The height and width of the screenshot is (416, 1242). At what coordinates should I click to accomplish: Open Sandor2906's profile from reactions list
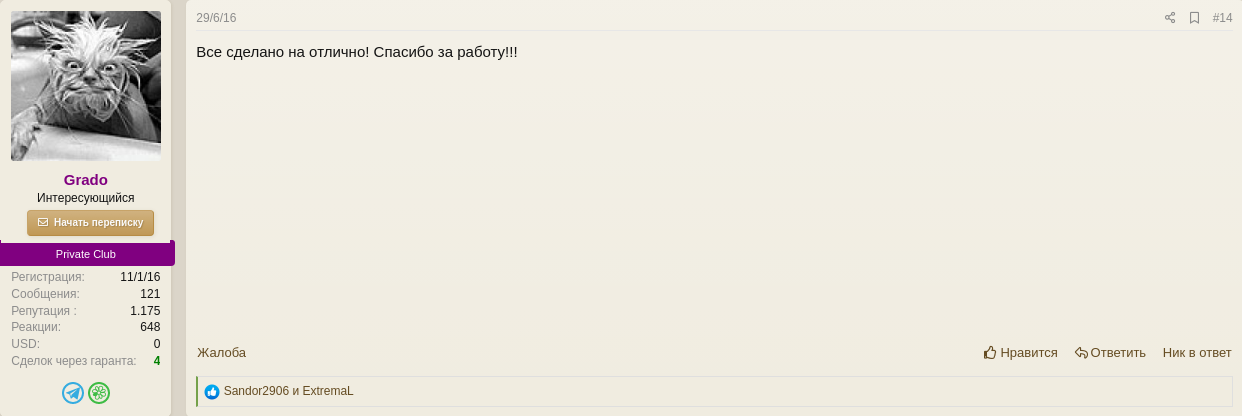tap(256, 391)
